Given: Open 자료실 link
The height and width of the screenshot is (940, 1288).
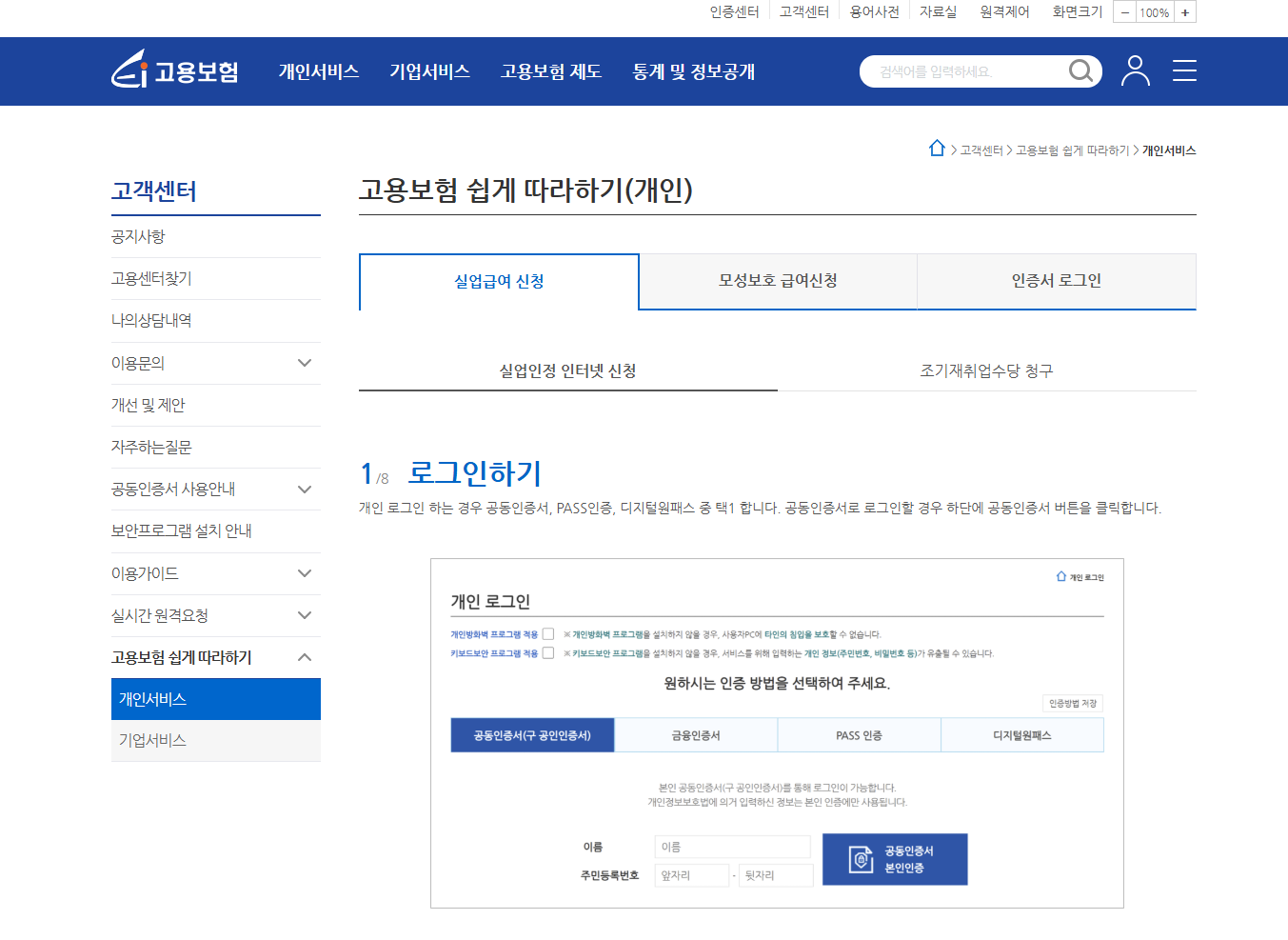Looking at the screenshot, I should (x=938, y=11).
